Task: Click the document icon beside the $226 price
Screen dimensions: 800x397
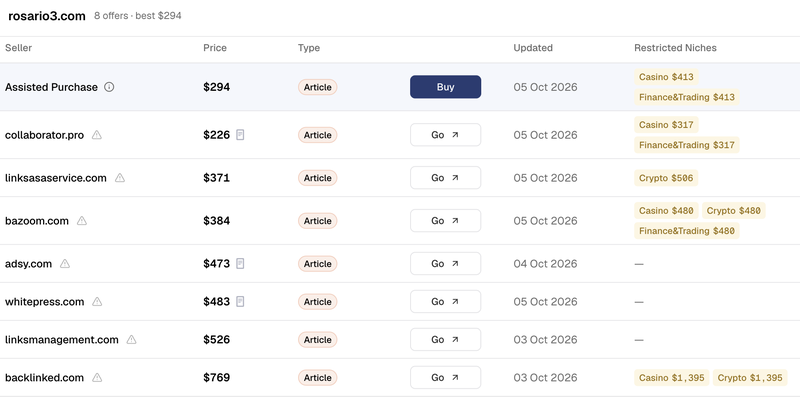Action: (x=240, y=135)
